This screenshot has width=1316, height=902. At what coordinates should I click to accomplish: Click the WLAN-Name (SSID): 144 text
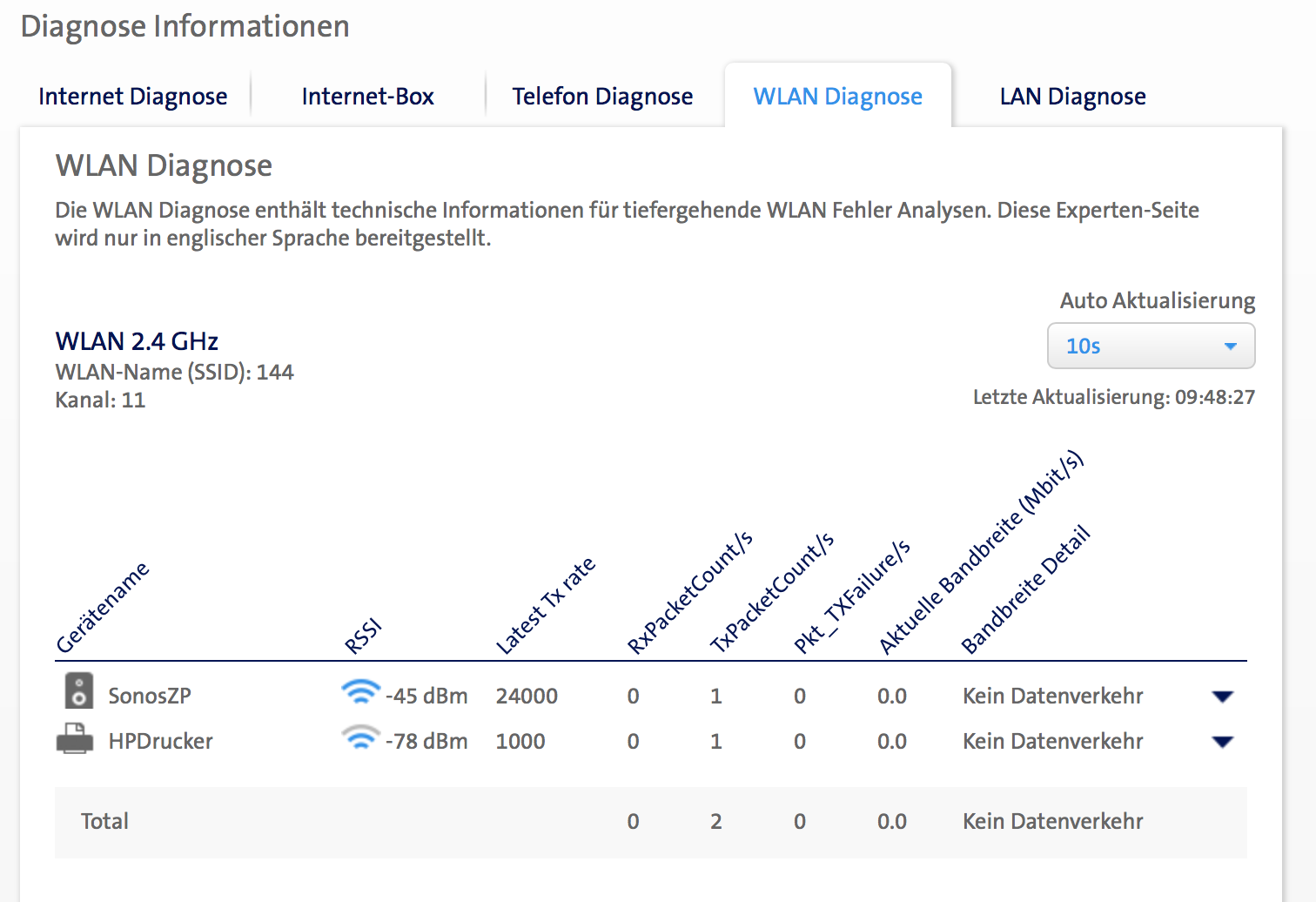click(x=174, y=372)
